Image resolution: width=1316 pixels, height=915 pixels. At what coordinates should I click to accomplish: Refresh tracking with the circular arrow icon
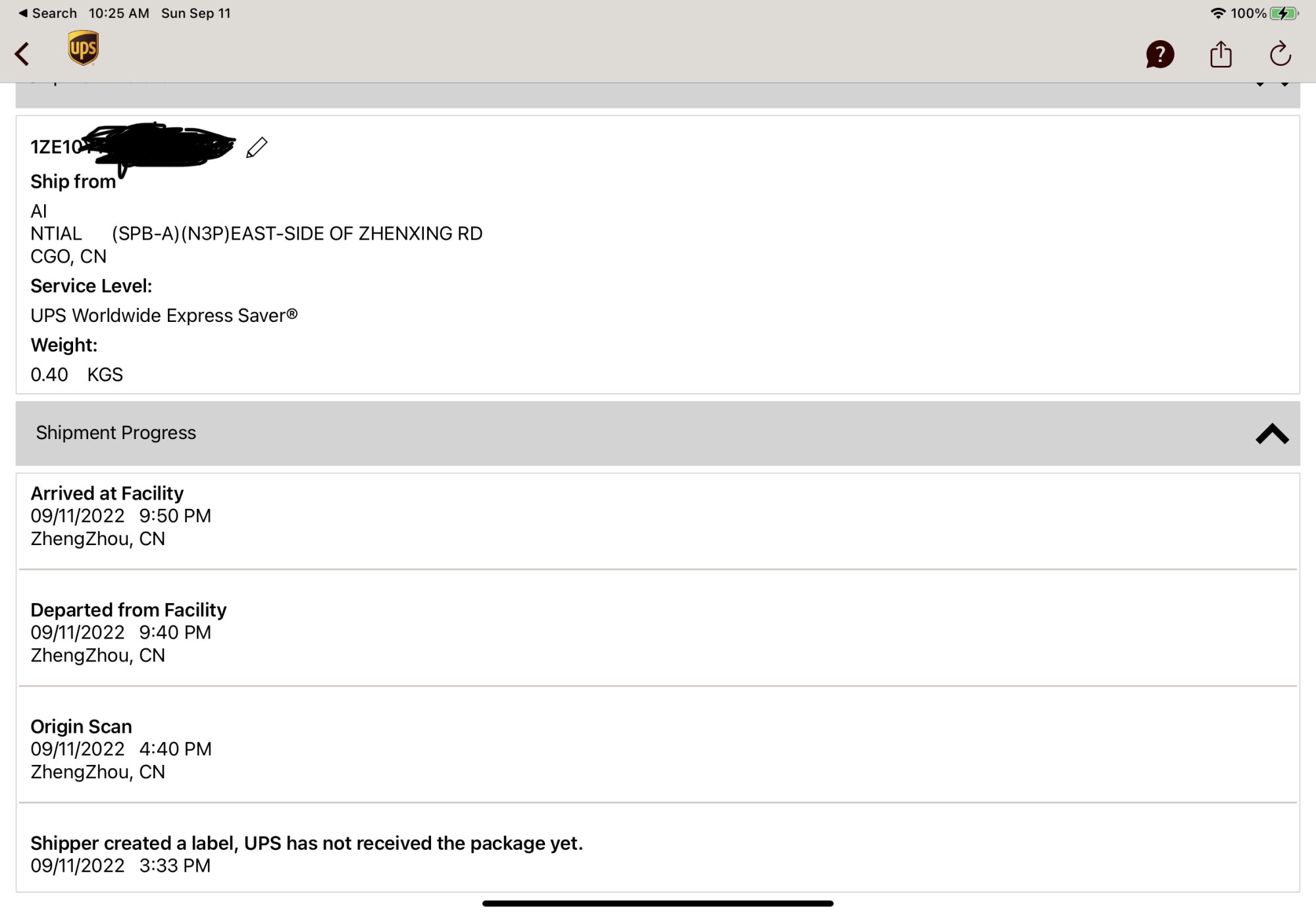click(x=1280, y=54)
